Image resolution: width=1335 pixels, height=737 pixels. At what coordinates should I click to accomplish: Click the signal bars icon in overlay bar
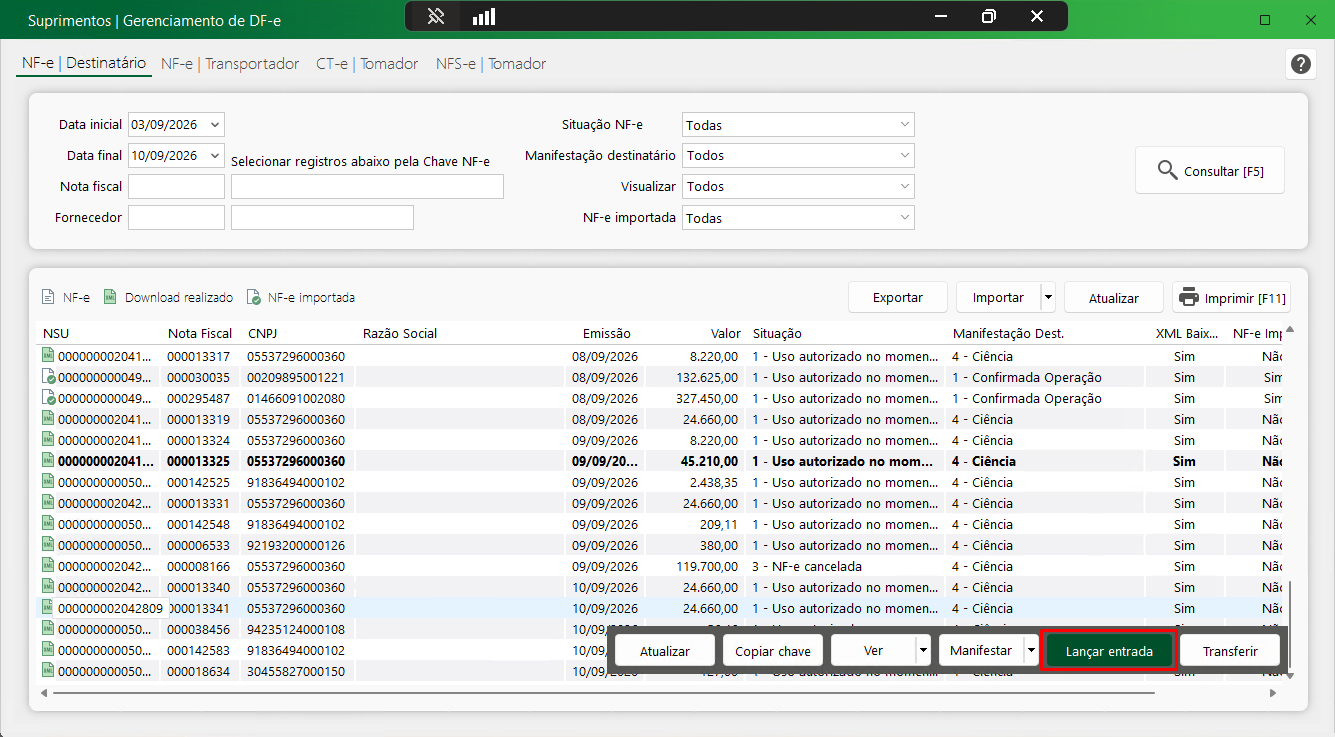click(484, 16)
